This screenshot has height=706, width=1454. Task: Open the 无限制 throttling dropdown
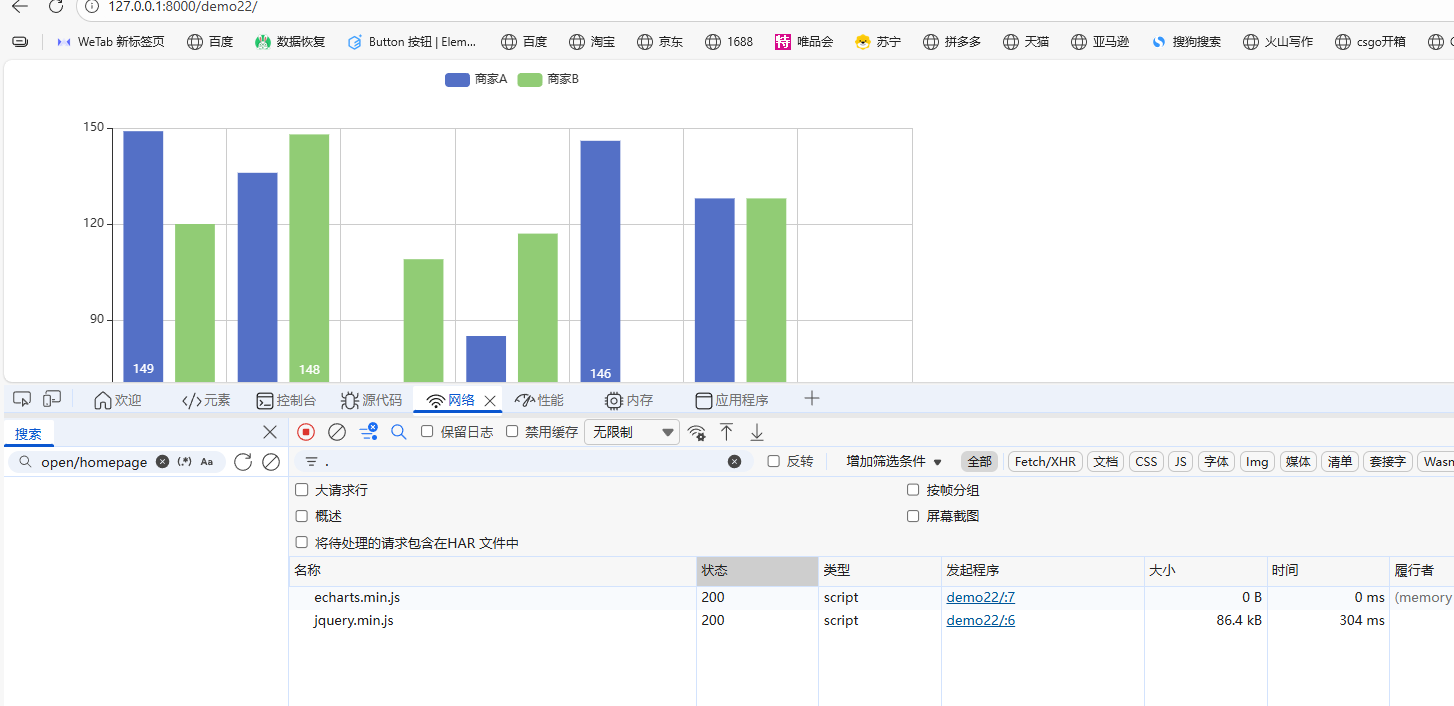[631, 432]
